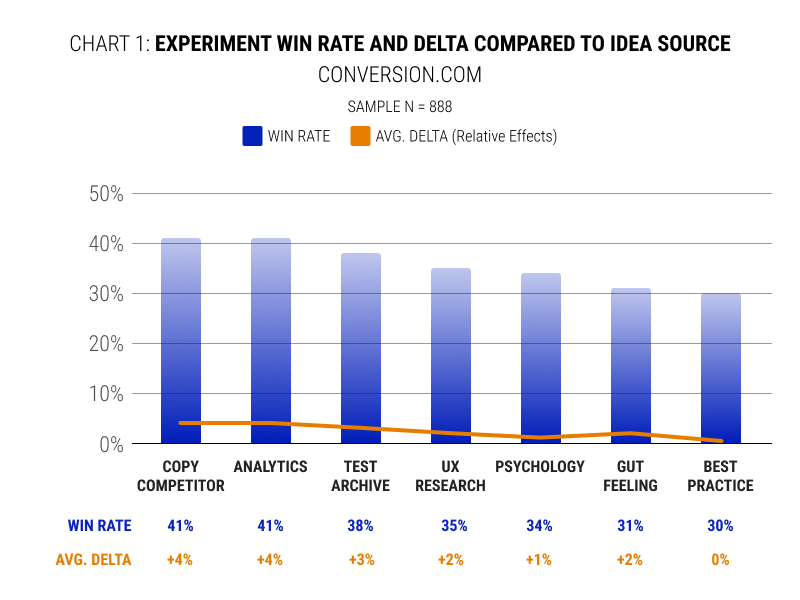The image size is (800, 600).
Task: Click the Test Archive bar
Action: click(x=361, y=345)
